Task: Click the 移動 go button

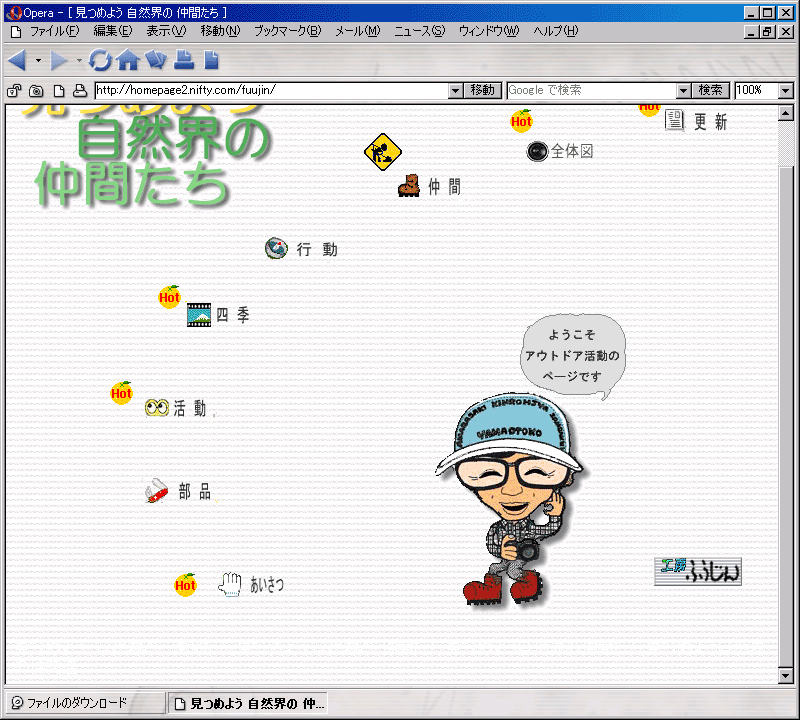Action: pos(483,91)
